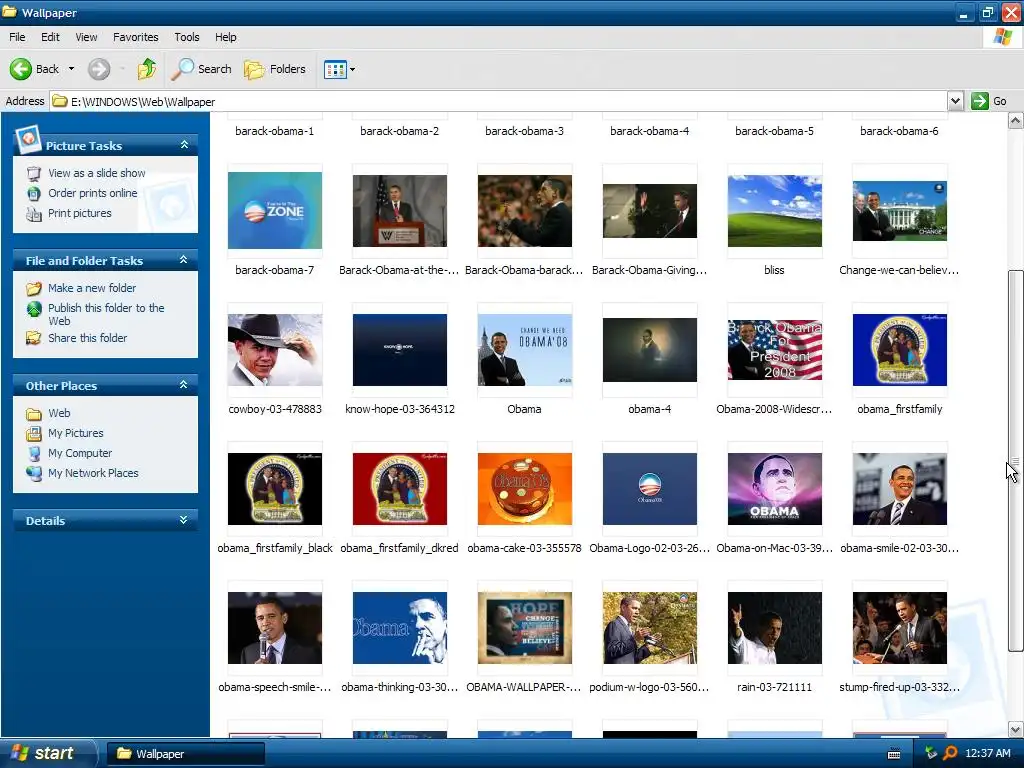Image resolution: width=1024 pixels, height=768 pixels.
Task: Select the Obama '08 thumbnail
Action: pyautogui.click(x=524, y=350)
